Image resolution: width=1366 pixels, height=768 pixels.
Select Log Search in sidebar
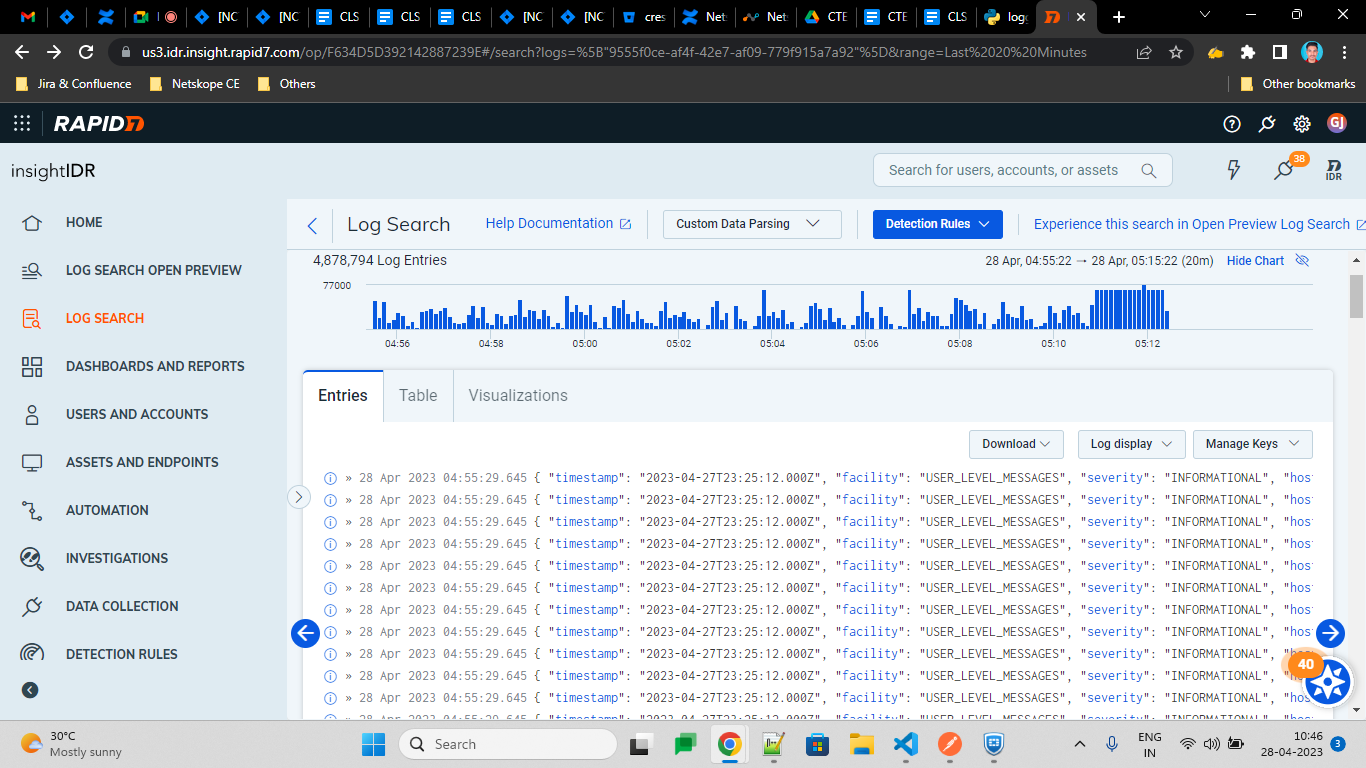(105, 318)
